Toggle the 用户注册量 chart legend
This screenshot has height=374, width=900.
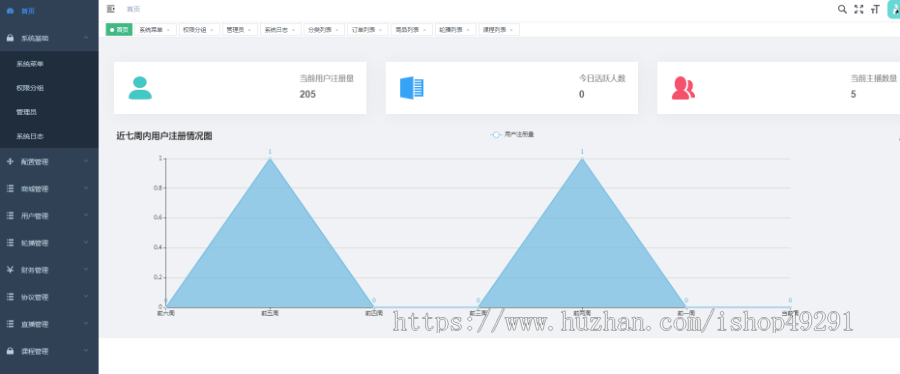pos(512,135)
